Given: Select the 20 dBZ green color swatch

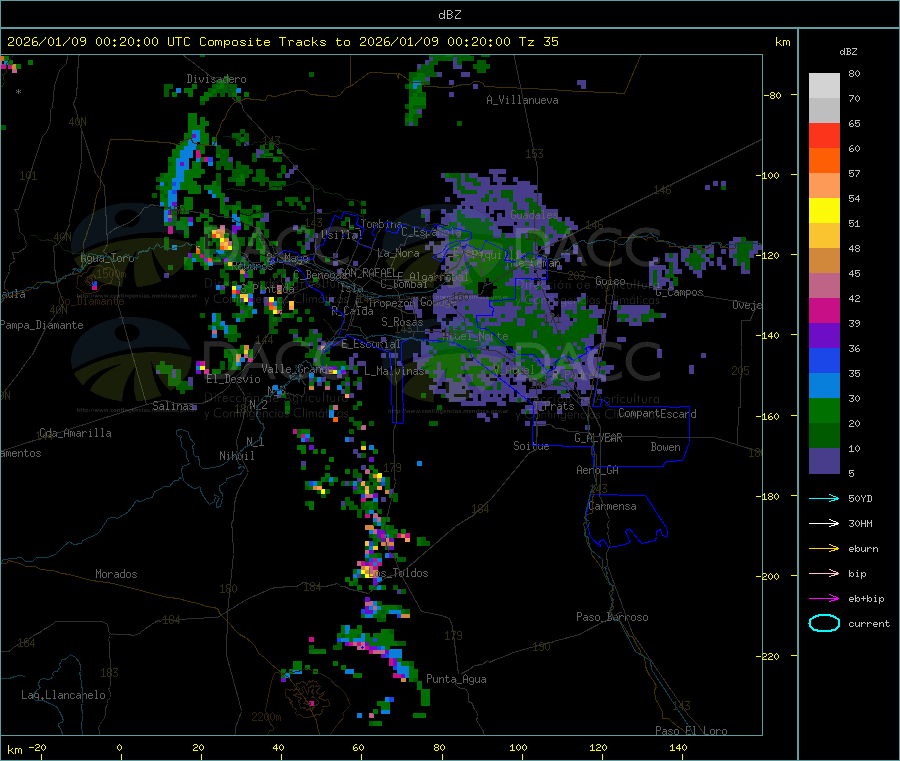Looking at the screenshot, I should point(824,410).
